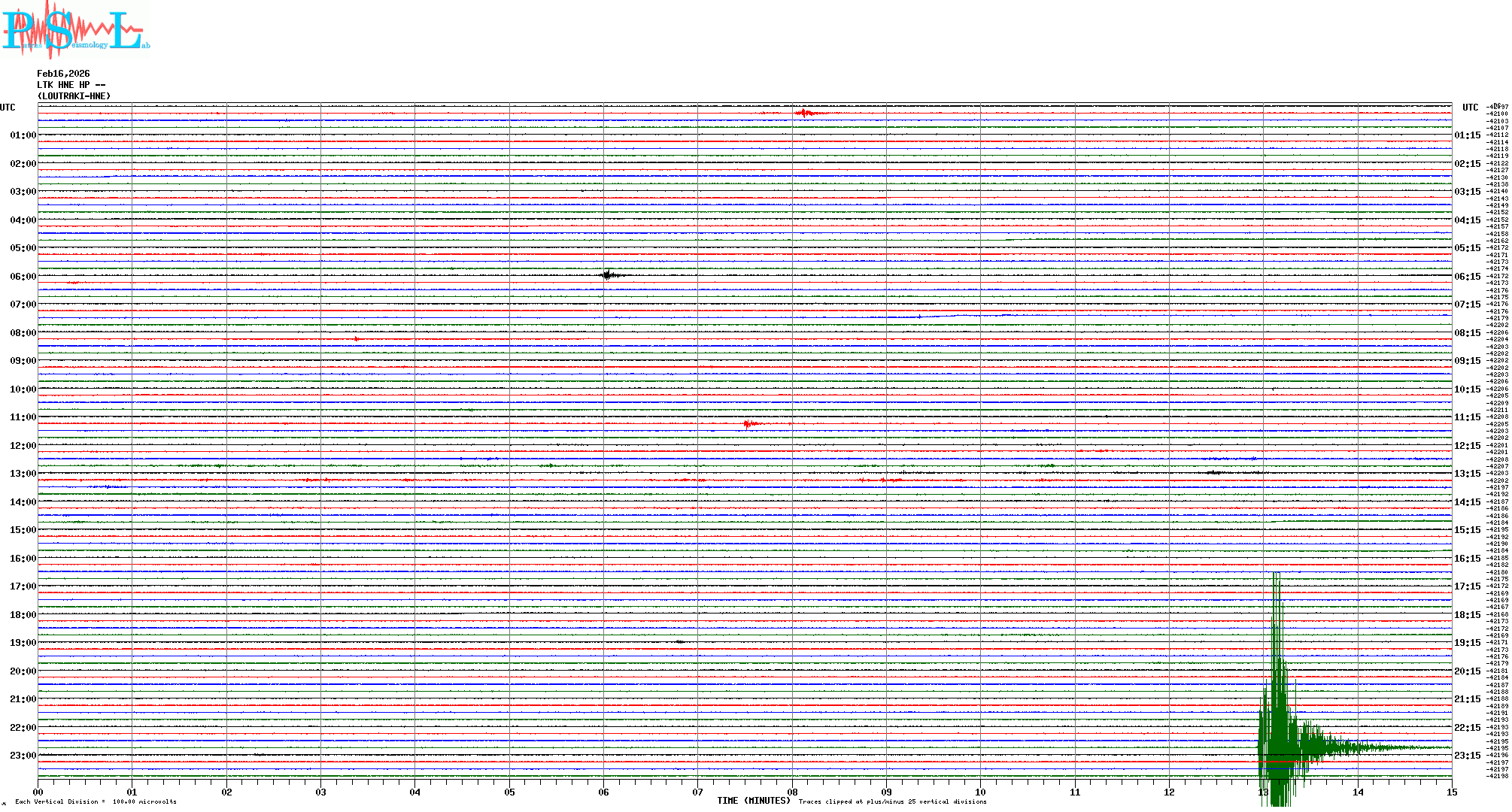Click the TIME (MINUTES) axis title

click(754, 801)
